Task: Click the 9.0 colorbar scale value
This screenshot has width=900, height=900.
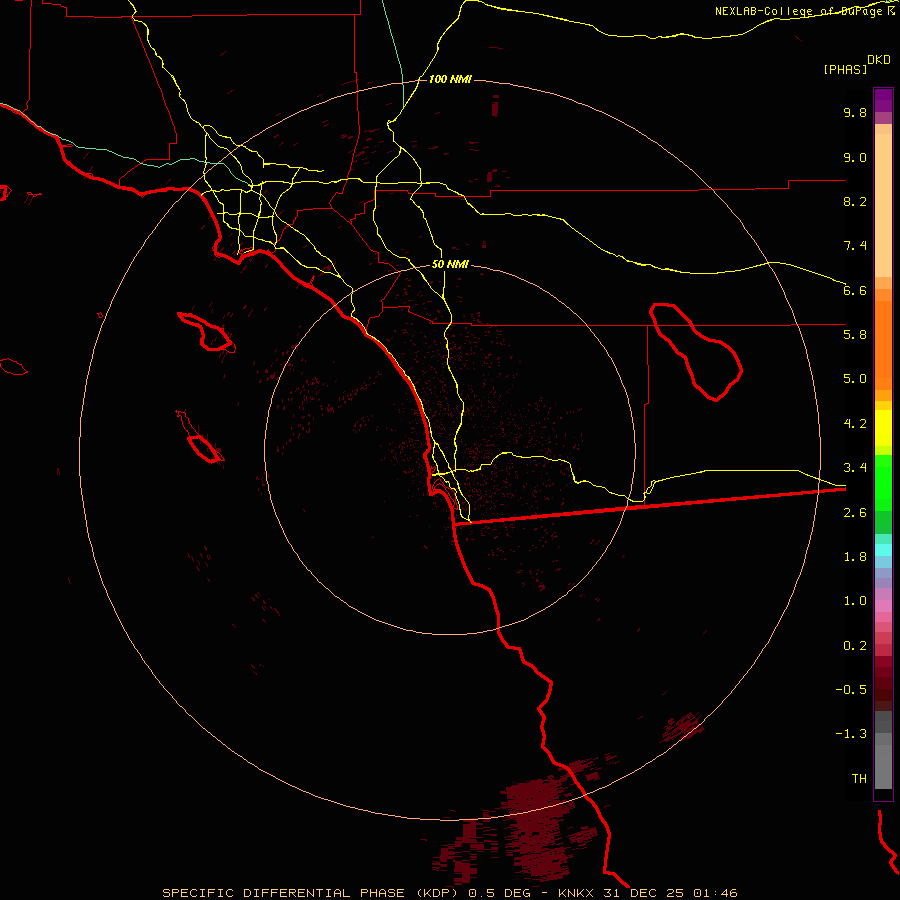Action: [855, 157]
